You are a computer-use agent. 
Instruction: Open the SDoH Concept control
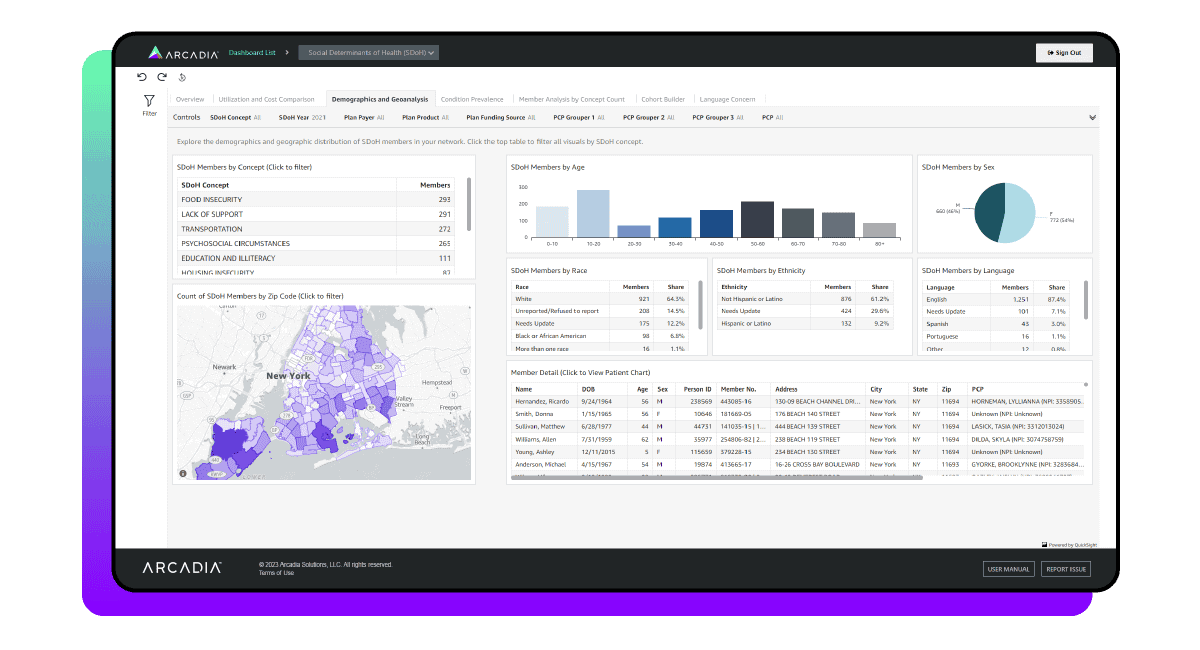(236, 117)
